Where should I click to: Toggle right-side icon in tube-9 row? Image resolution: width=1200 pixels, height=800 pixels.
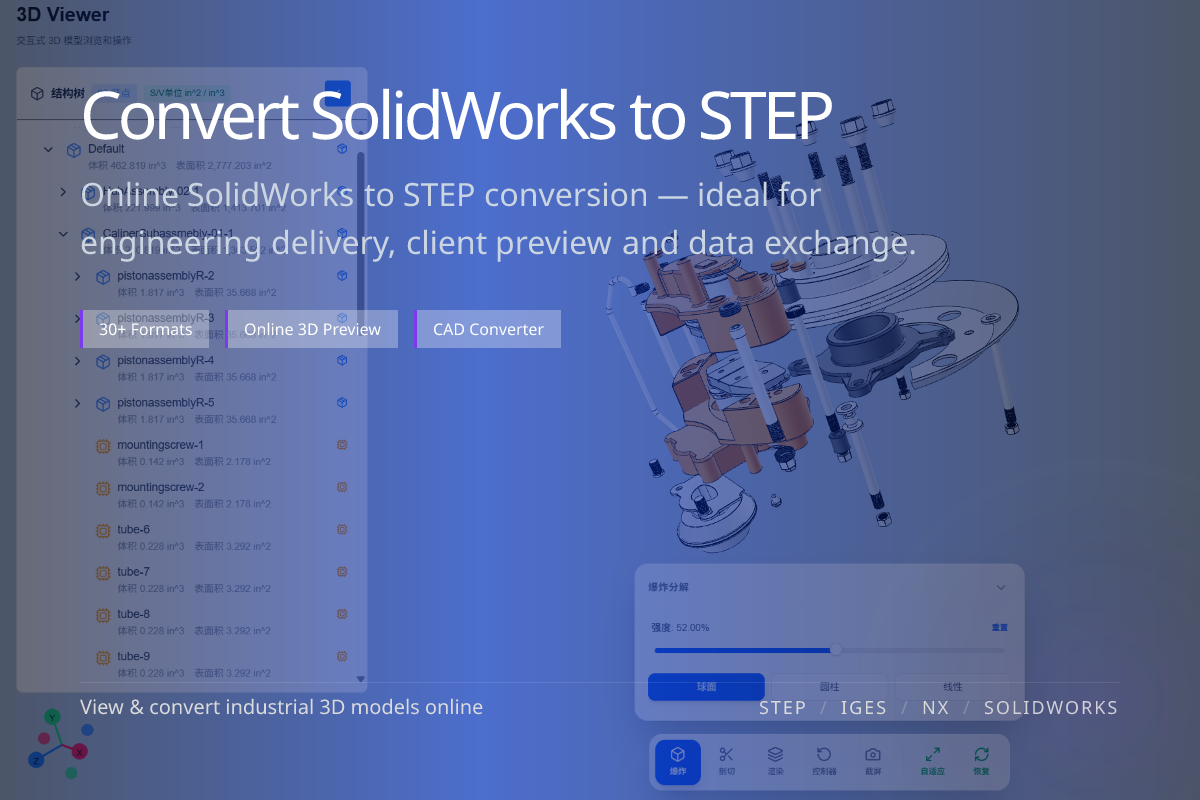[342, 656]
